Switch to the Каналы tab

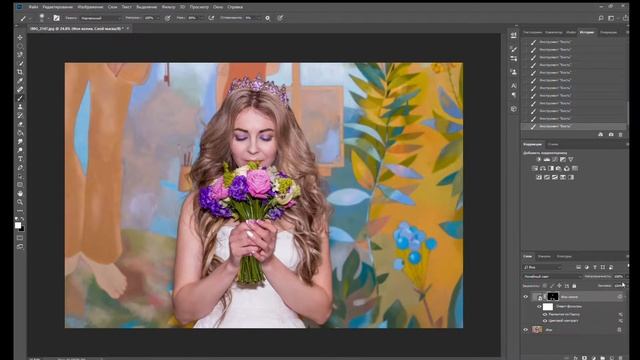coord(544,256)
